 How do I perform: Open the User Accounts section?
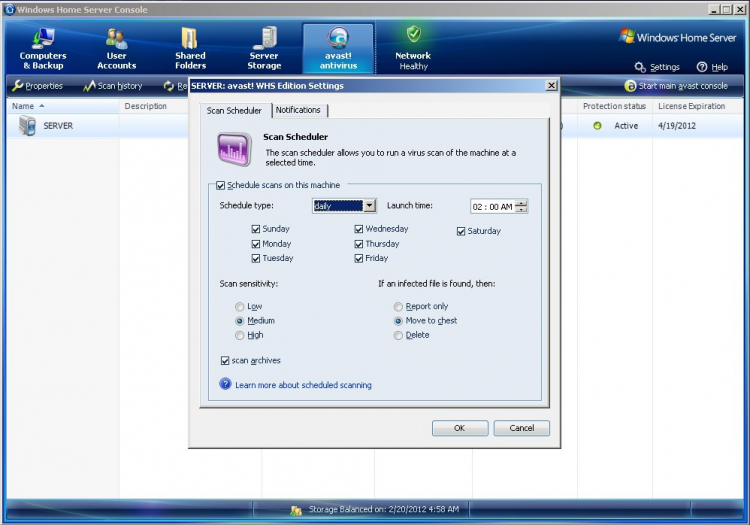116,48
